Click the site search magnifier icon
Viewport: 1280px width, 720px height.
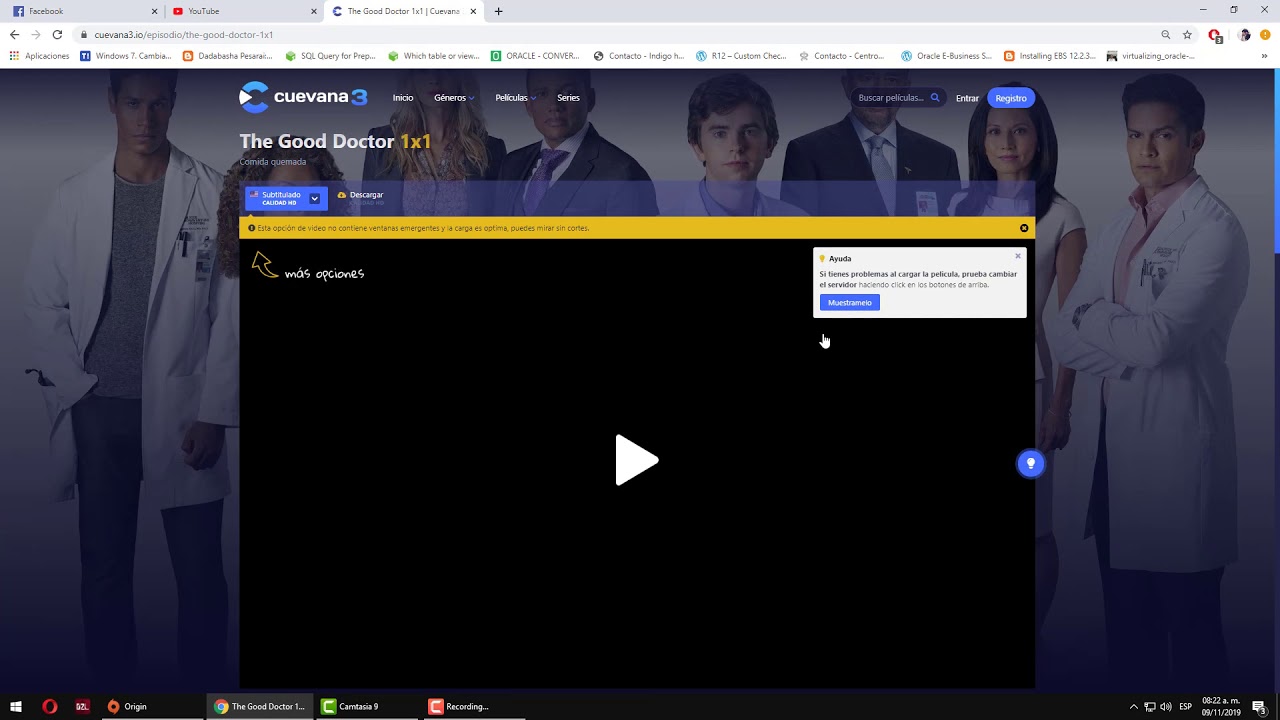pyautogui.click(x=935, y=98)
